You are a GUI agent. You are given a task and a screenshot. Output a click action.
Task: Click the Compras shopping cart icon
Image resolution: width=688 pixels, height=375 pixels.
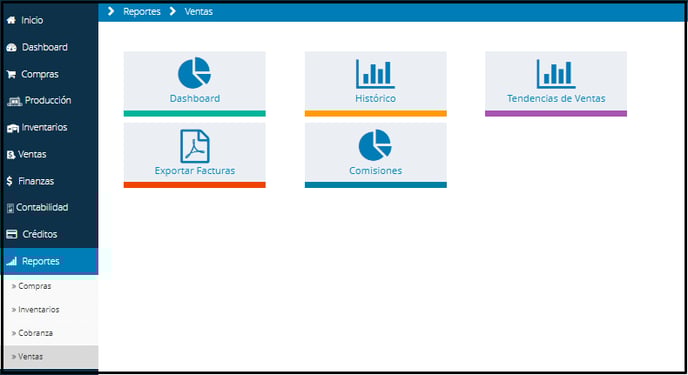click(11, 74)
